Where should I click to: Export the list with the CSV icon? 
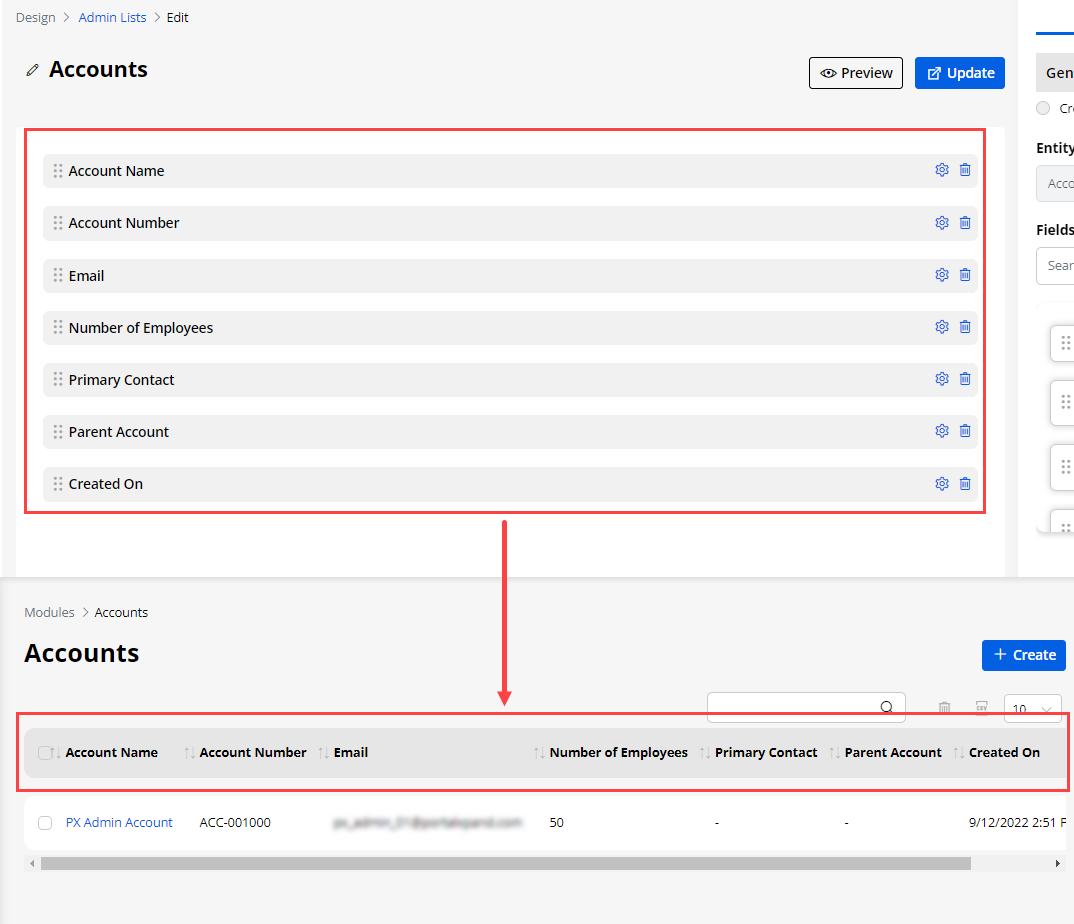pyautogui.click(x=982, y=708)
